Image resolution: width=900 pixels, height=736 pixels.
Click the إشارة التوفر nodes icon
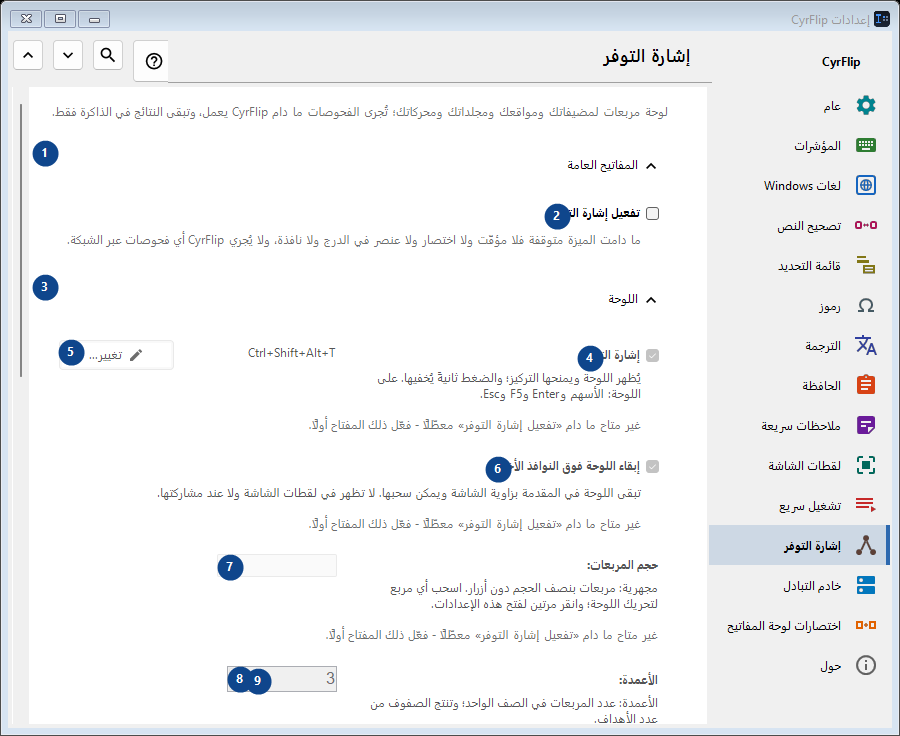(x=866, y=545)
